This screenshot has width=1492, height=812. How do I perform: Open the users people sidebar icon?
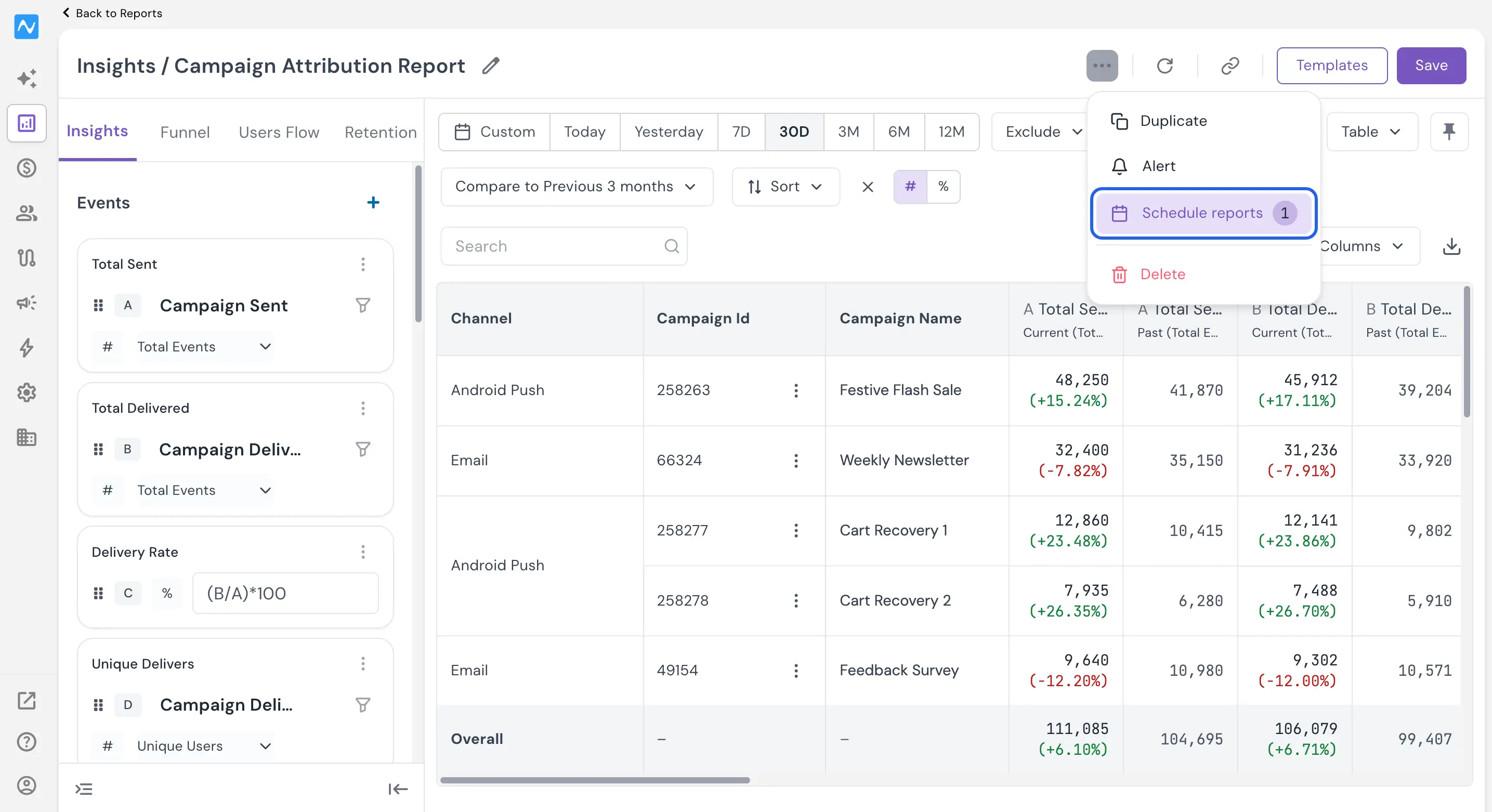click(27, 213)
